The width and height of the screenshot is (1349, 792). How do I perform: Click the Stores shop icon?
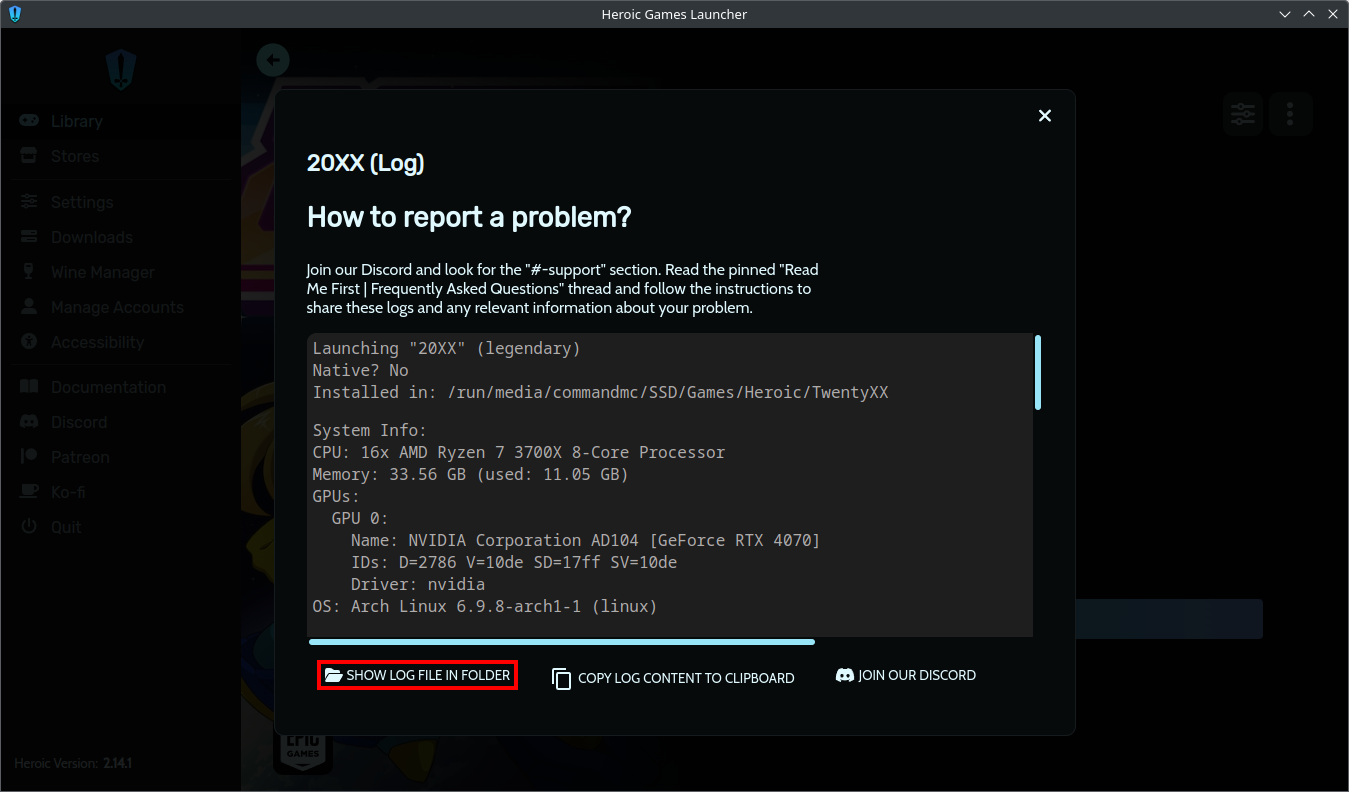point(29,156)
